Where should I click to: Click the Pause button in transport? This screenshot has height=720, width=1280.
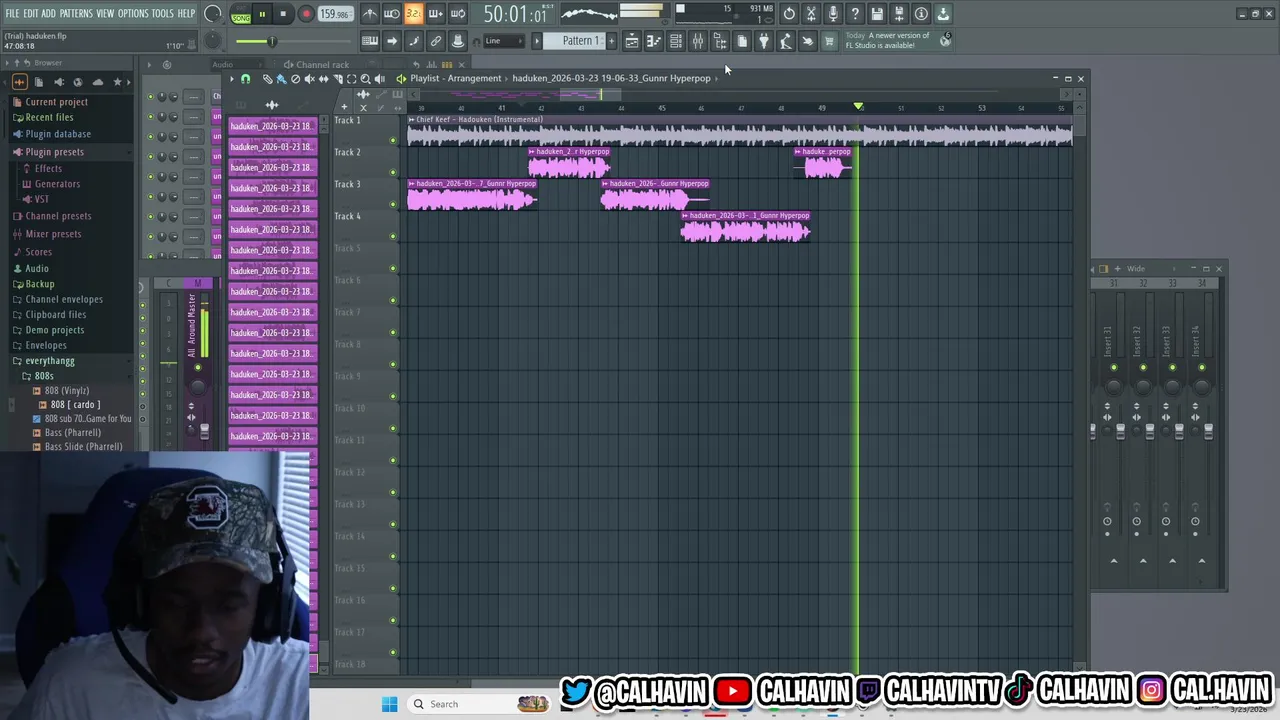(x=262, y=14)
